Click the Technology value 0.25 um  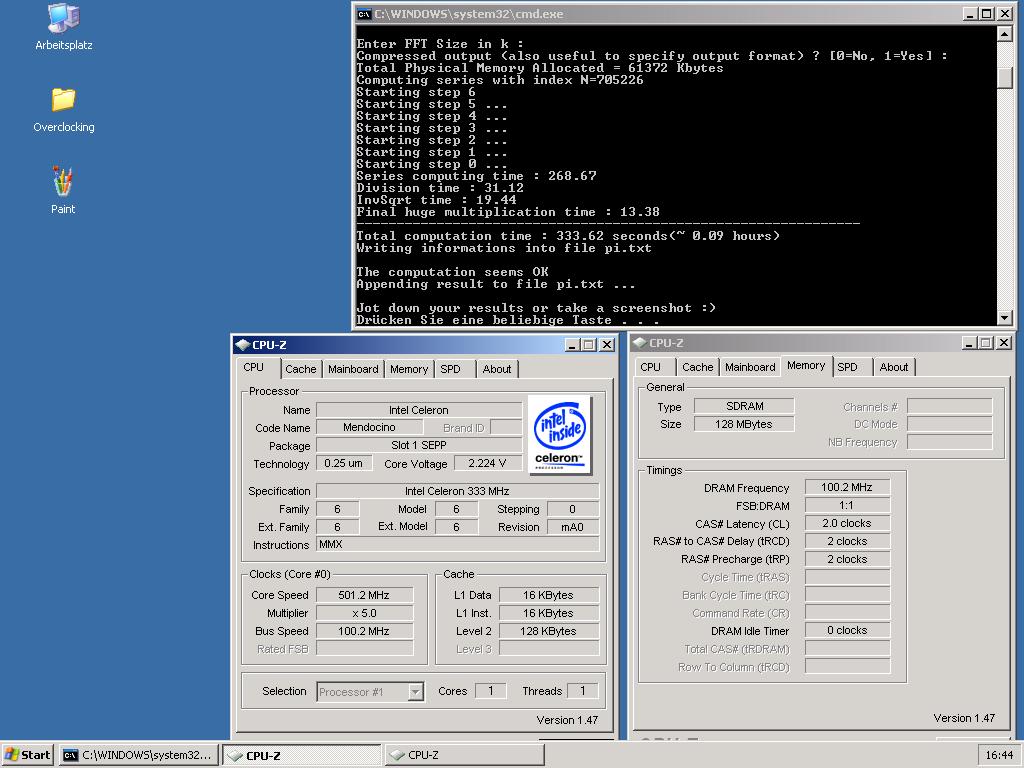[x=344, y=463]
